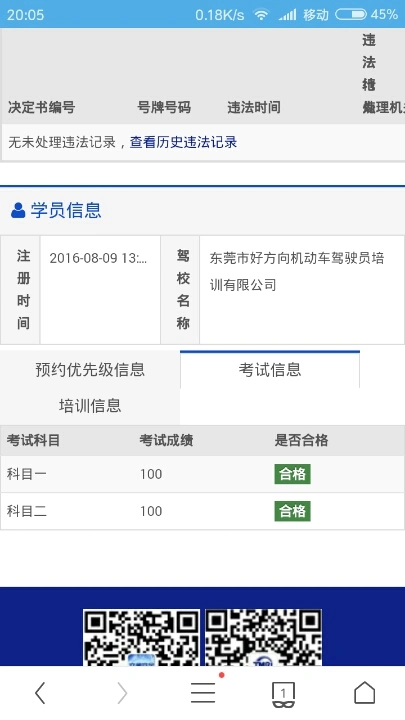Go to the browser home icon

click(x=364, y=692)
